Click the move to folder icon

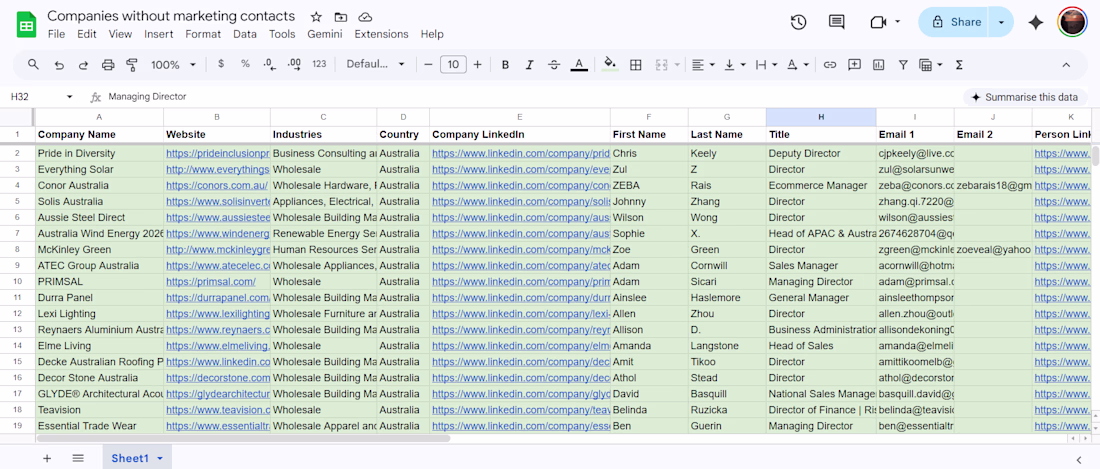point(341,17)
